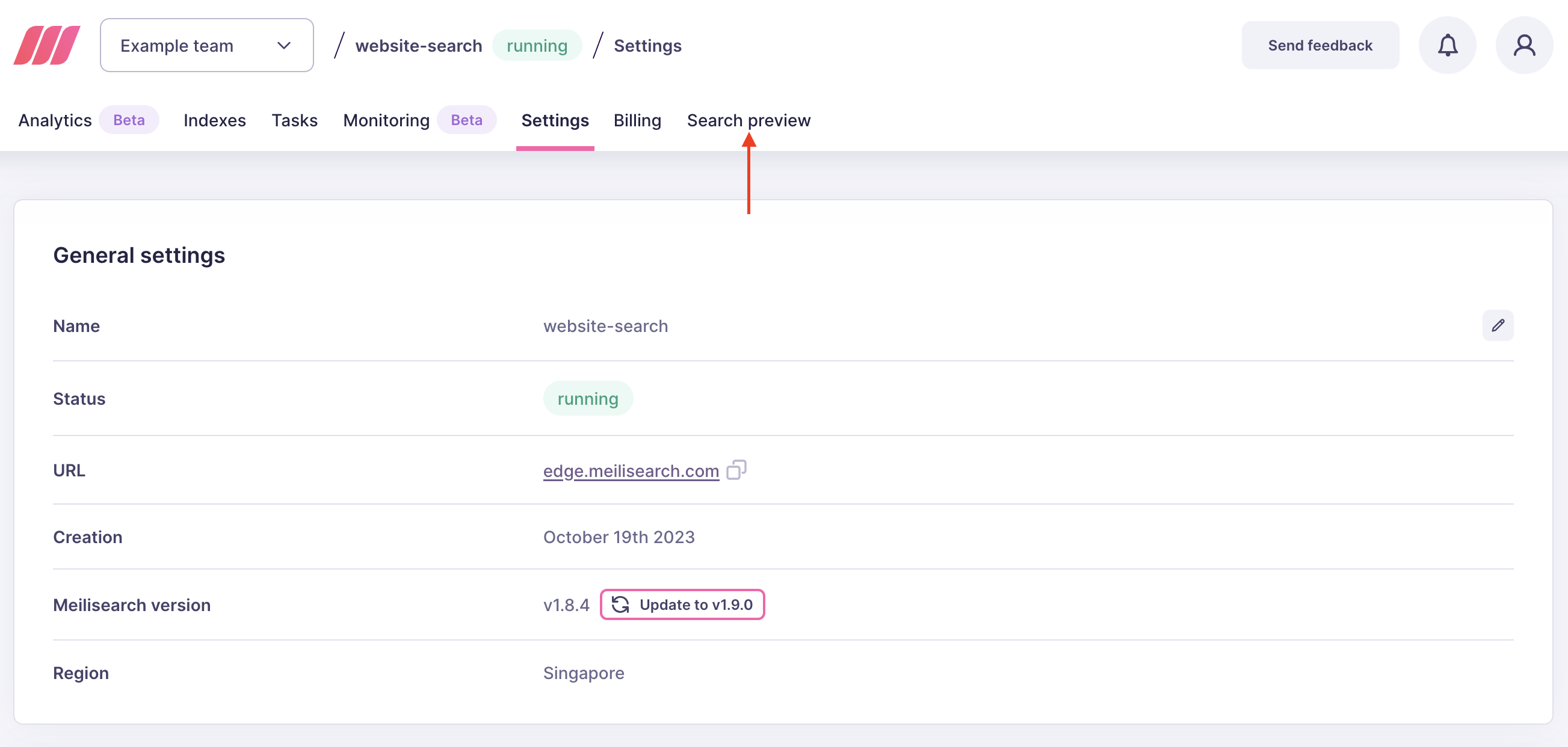Click the Billing navigation item
This screenshot has height=747, width=1568.
[x=637, y=119]
